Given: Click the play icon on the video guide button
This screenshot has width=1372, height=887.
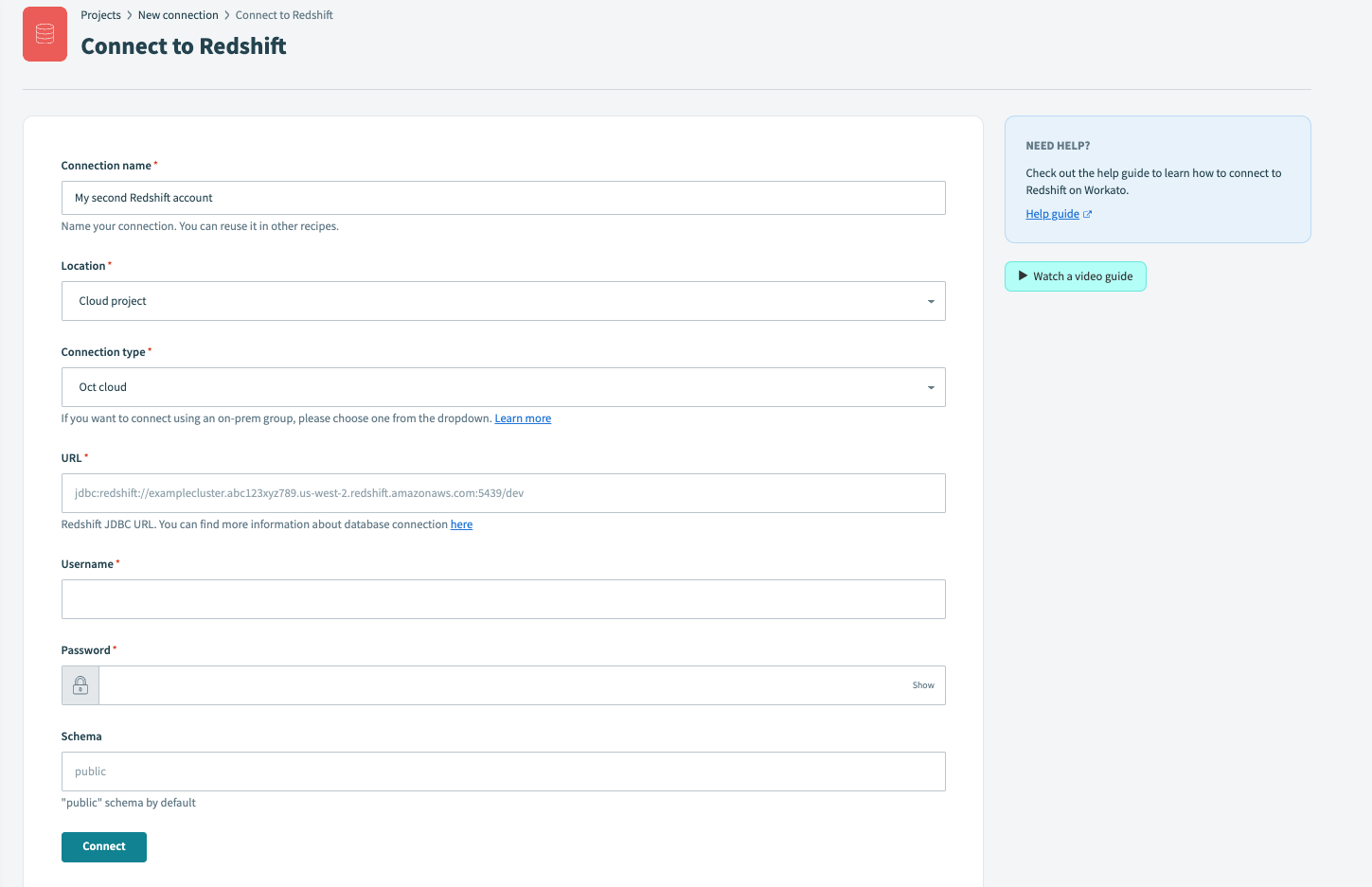Looking at the screenshot, I should tap(1023, 275).
